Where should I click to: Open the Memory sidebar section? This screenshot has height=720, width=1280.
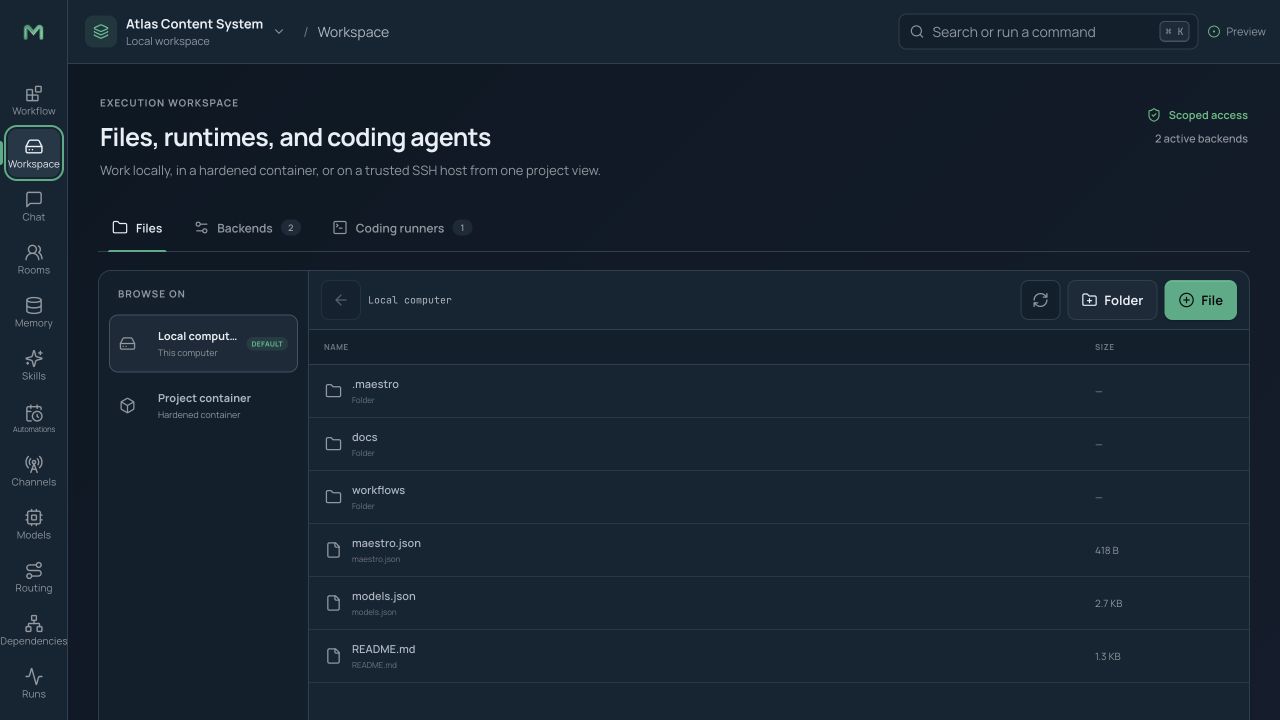(33, 312)
